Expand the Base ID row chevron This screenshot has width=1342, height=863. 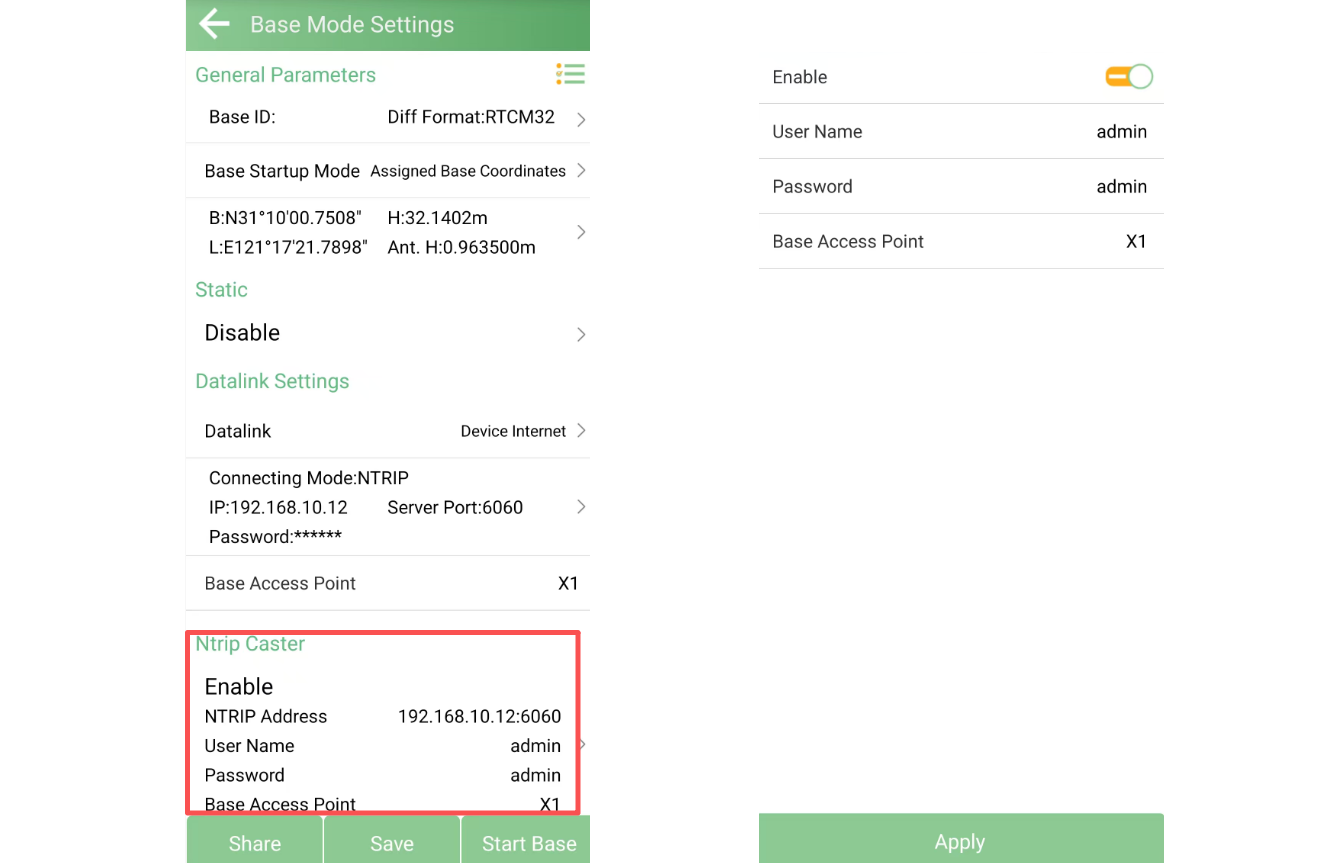coord(581,119)
